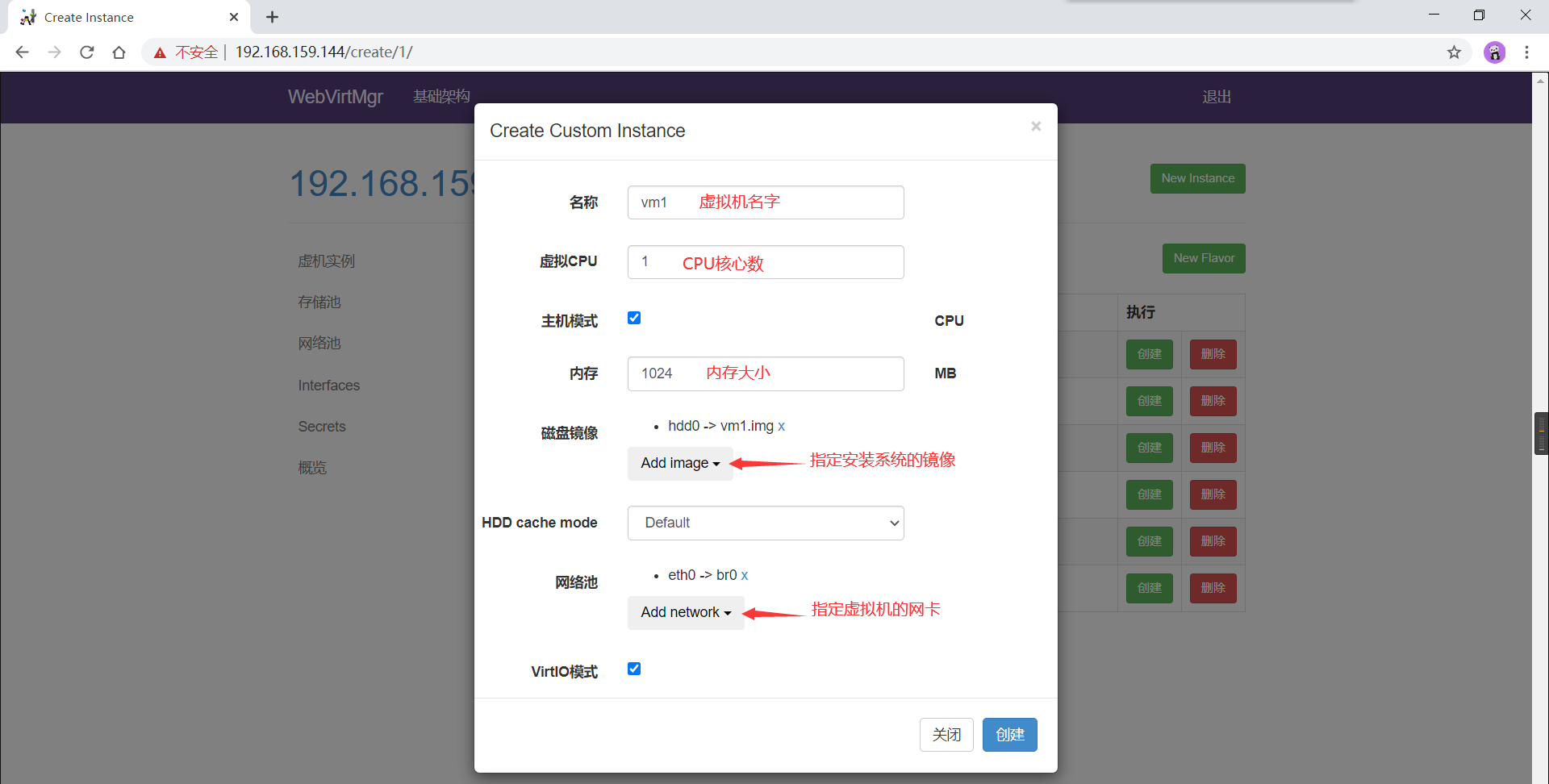The height and width of the screenshot is (784, 1549).
Task: Click the browser forward arrow
Action: [54, 52]
